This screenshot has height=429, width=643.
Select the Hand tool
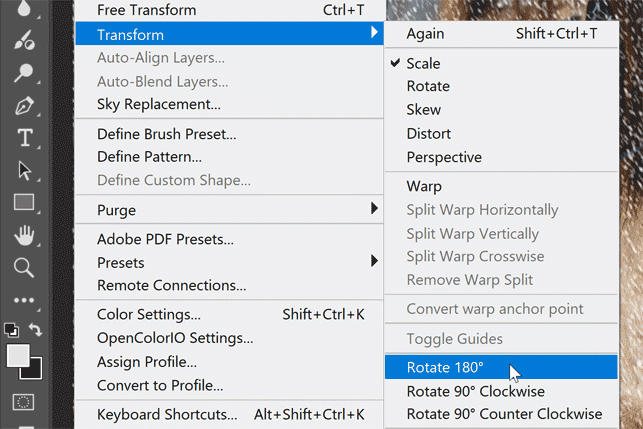[25, 235]
